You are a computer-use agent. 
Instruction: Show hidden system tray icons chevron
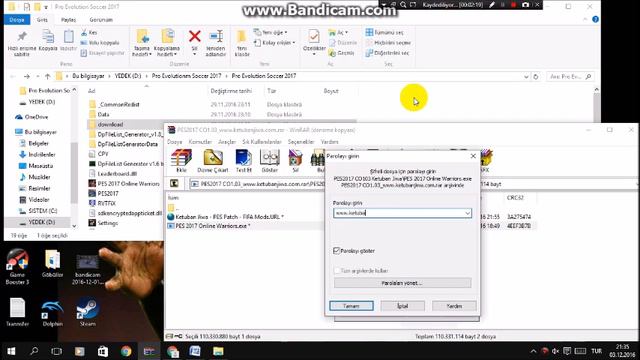pos(533,351)
